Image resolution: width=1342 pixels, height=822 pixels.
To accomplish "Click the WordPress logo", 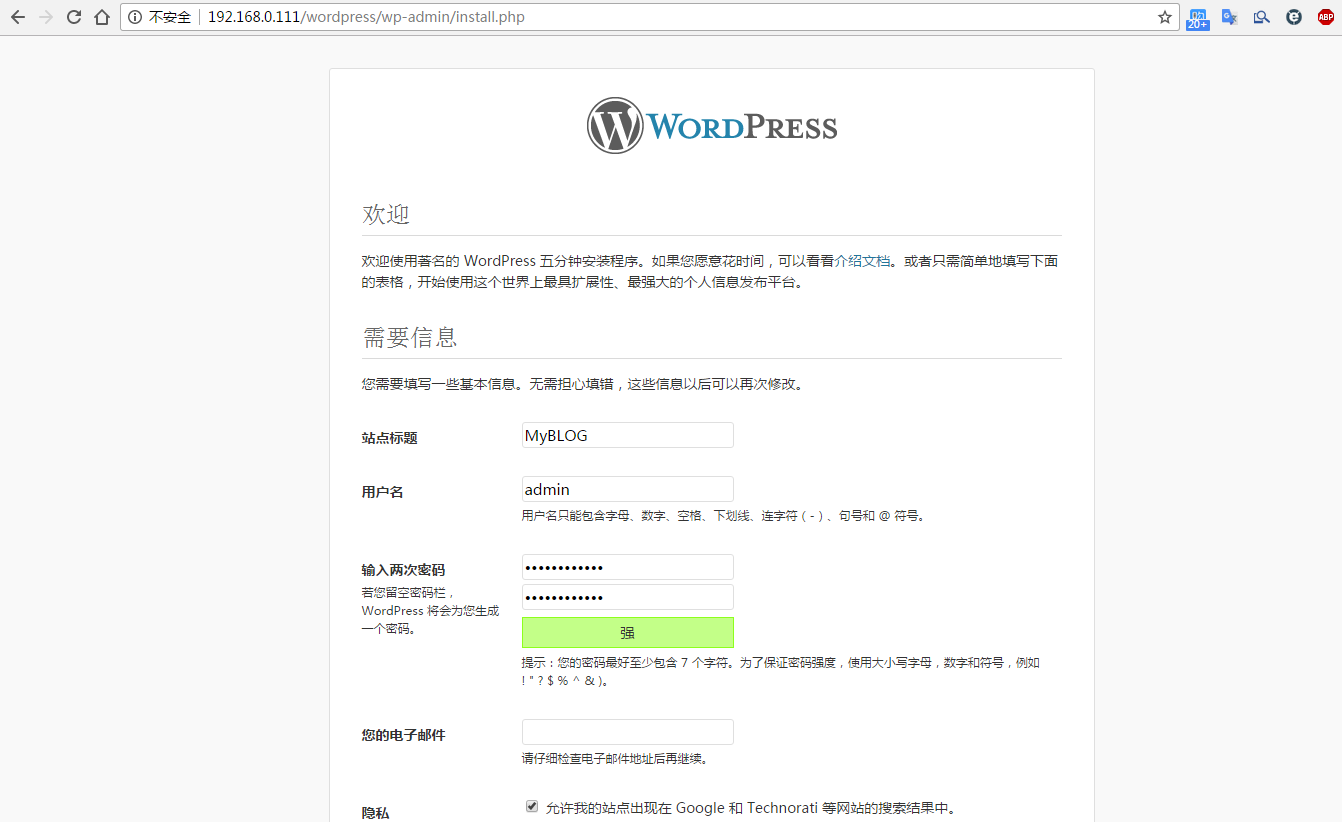I will pos(712,125).
